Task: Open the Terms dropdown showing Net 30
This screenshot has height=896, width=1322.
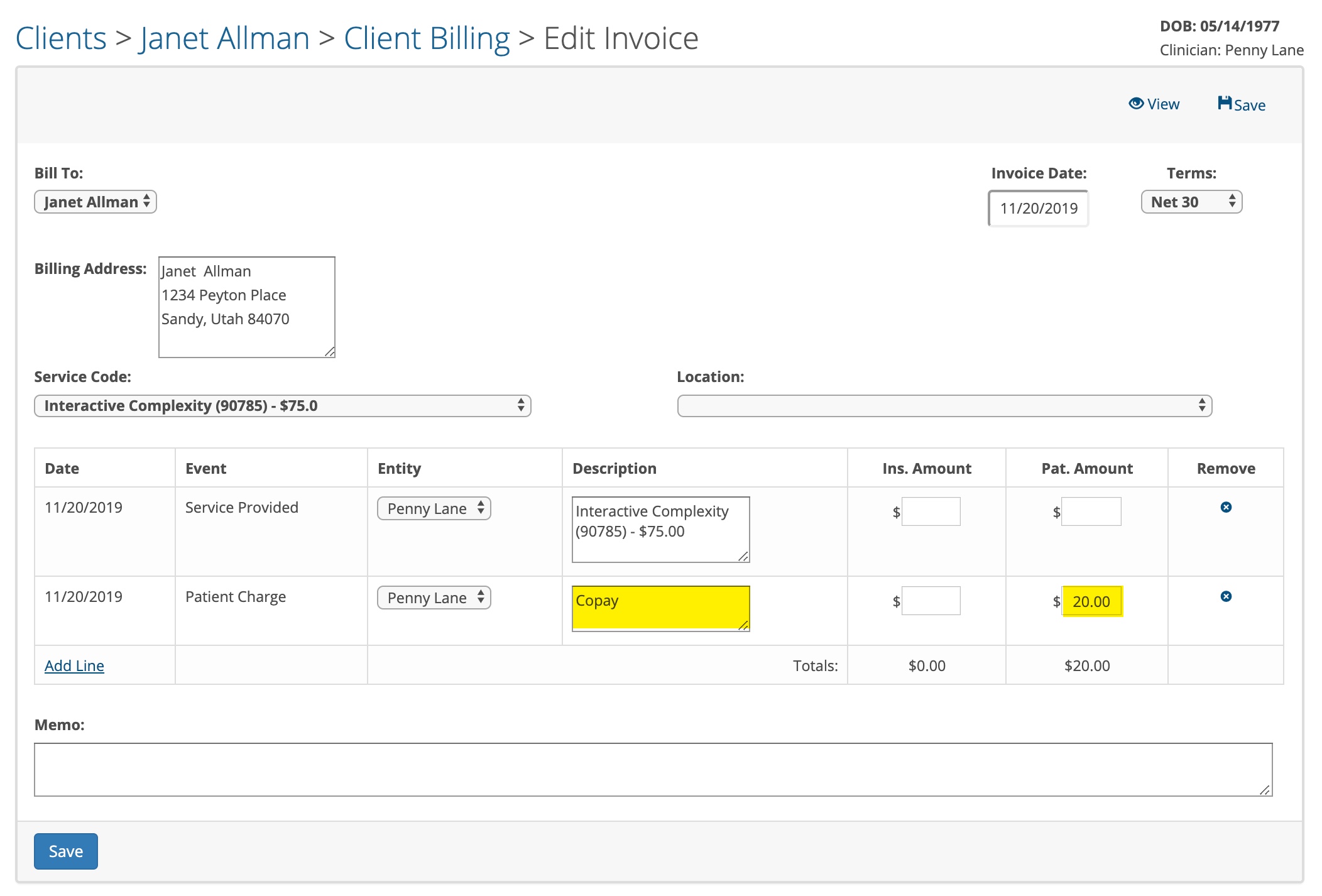Action: click(1190, 201)
